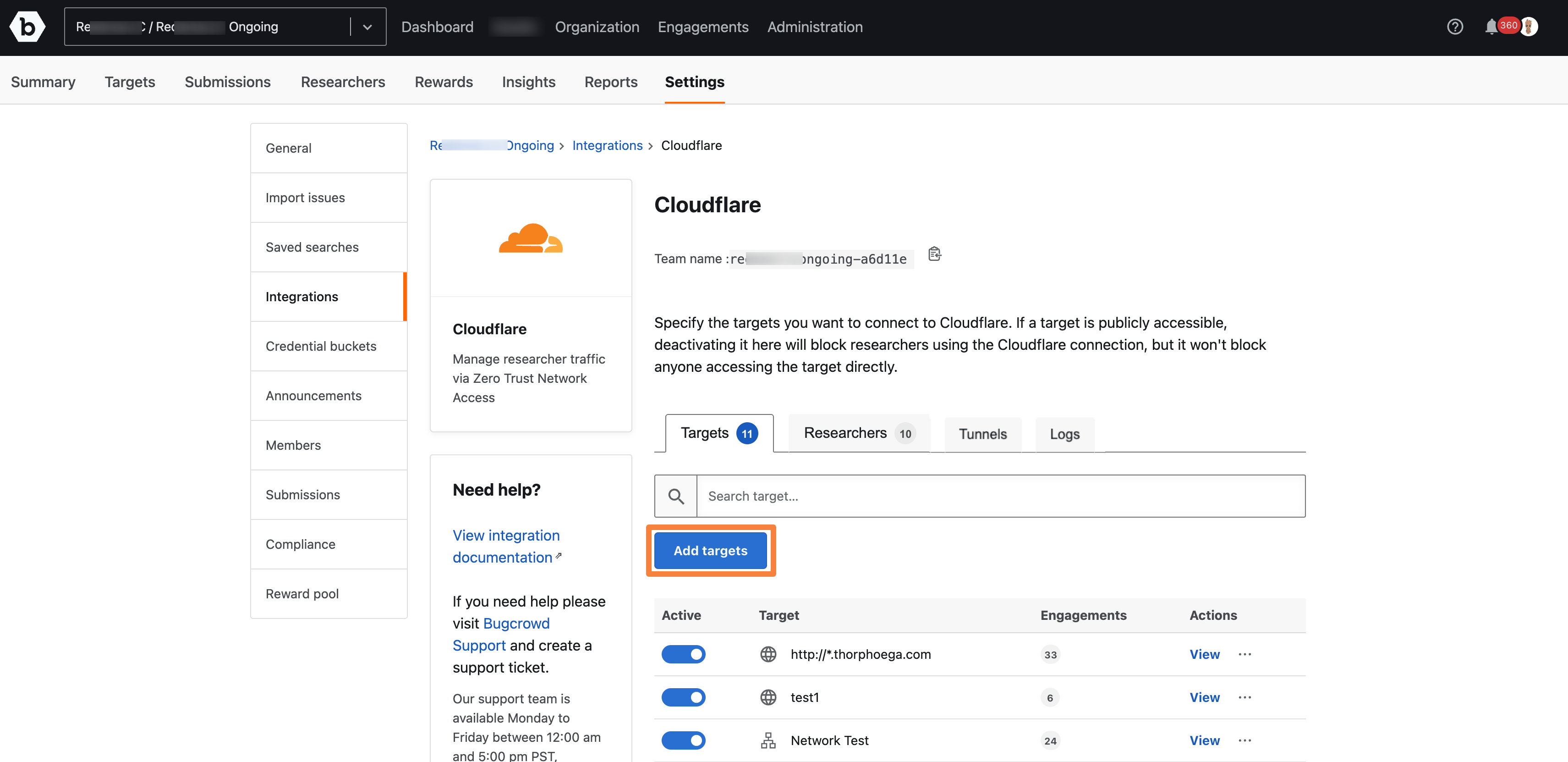Click the 33 engagements badge
Image resolution: width=1568 pixels, height=762 pixels.
(x=1050, y=655)
